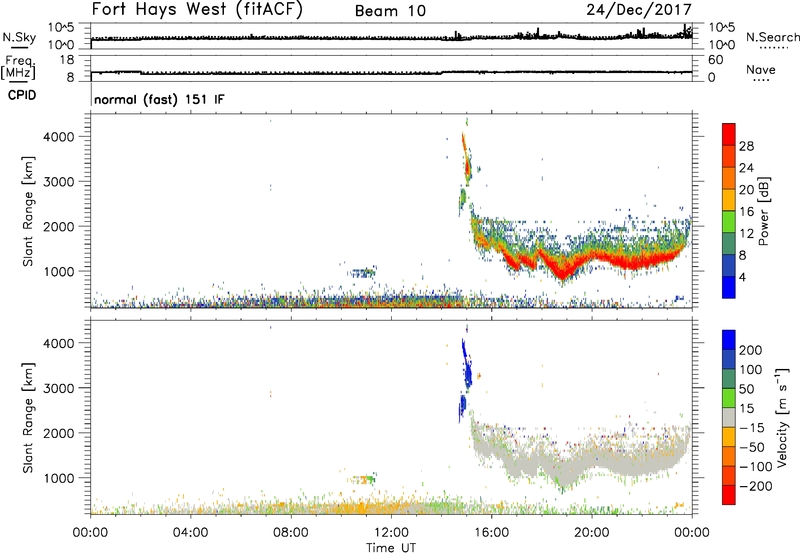Click the right '10^0' N.Search axis label
The width and height of the screenshot is (800, 554).
[x=721, y=45]
